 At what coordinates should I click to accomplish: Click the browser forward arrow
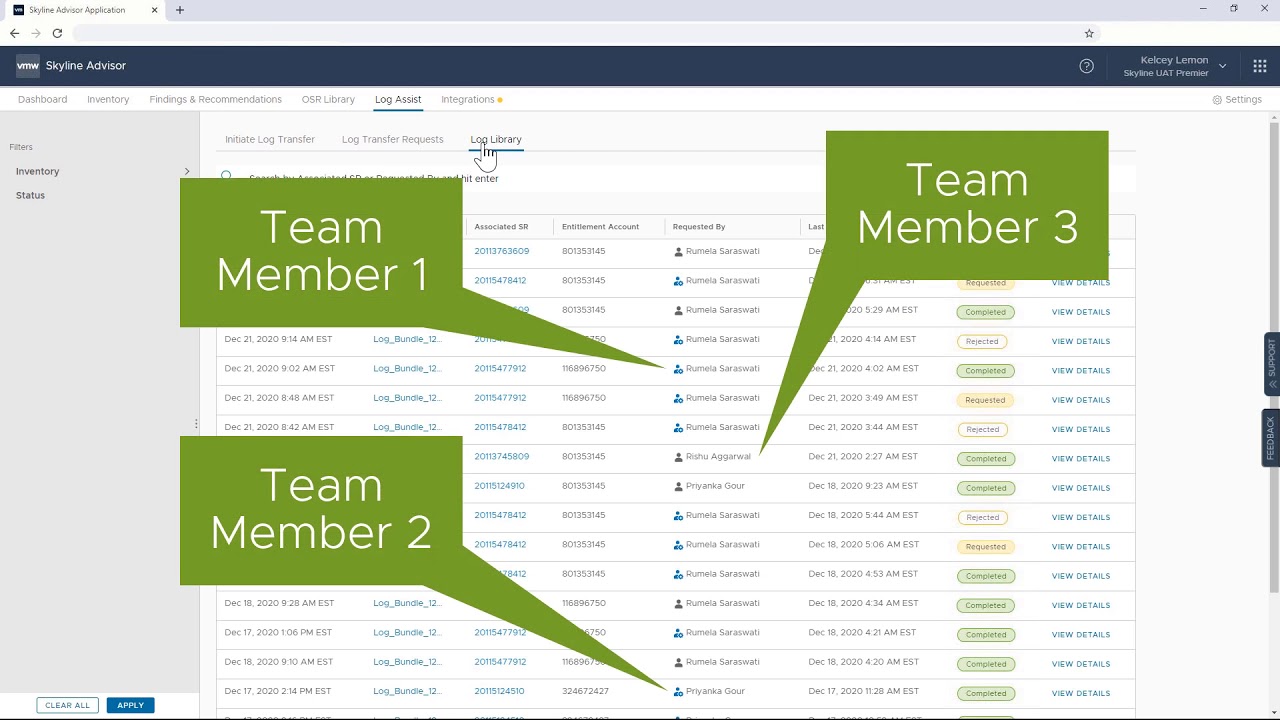[36, 33]
